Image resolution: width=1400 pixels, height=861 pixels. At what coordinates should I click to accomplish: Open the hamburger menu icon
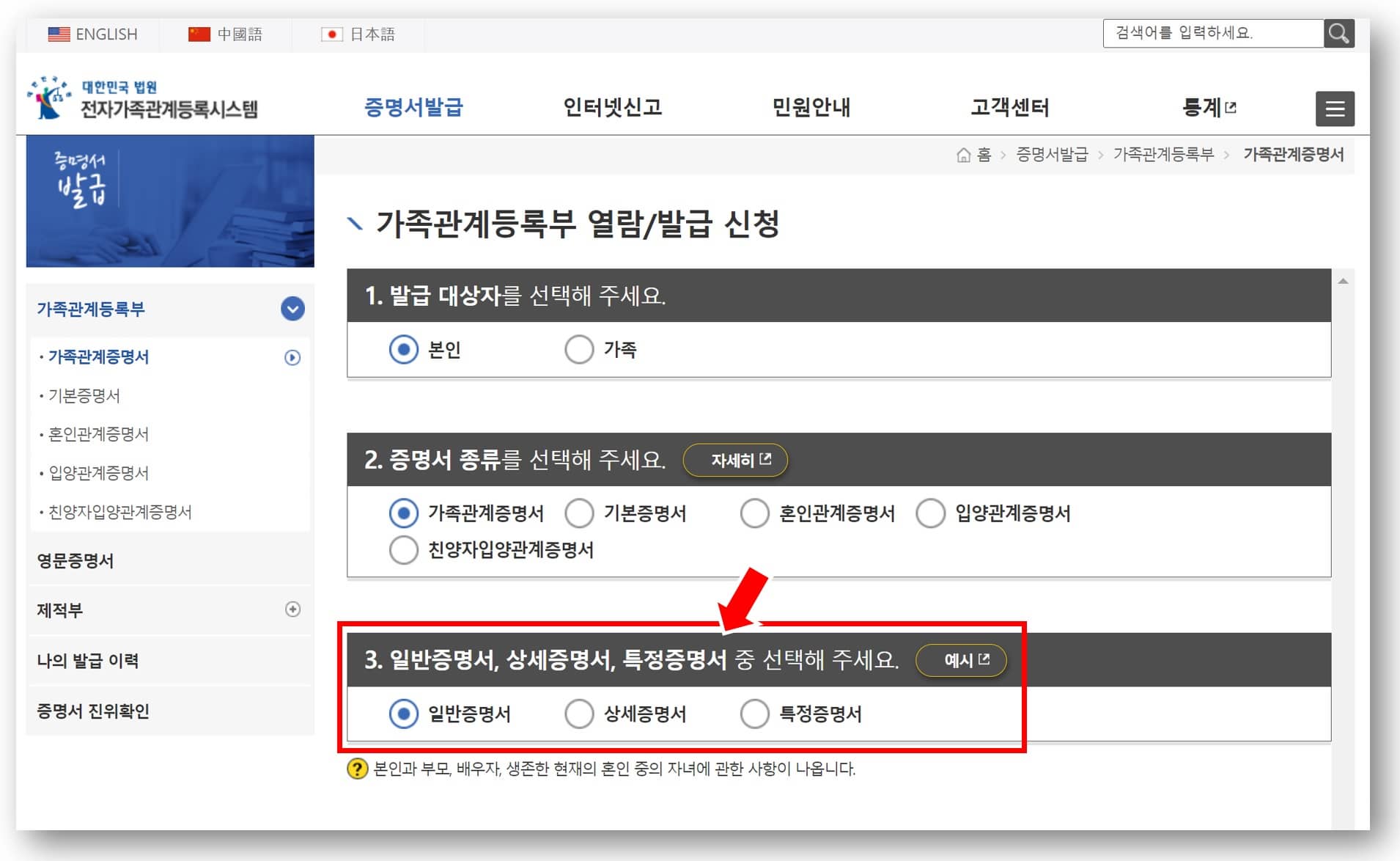click(x=1335, y=108)
